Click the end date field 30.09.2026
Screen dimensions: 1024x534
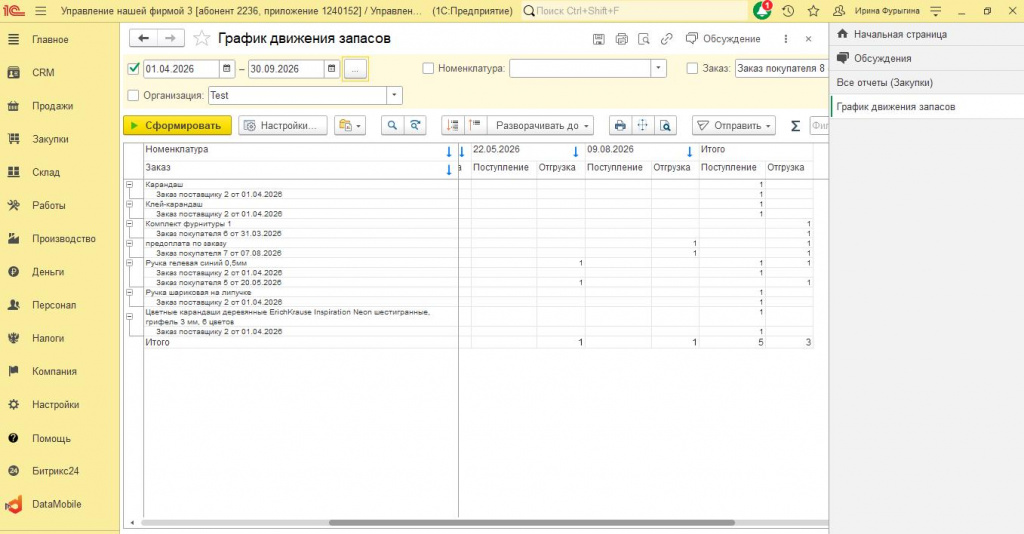point(286,69)
